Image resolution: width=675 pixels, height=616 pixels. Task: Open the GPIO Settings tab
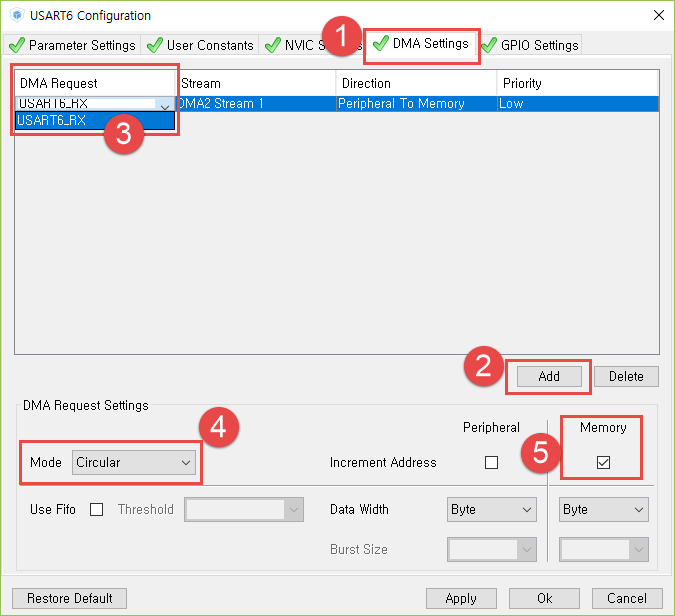530,45
